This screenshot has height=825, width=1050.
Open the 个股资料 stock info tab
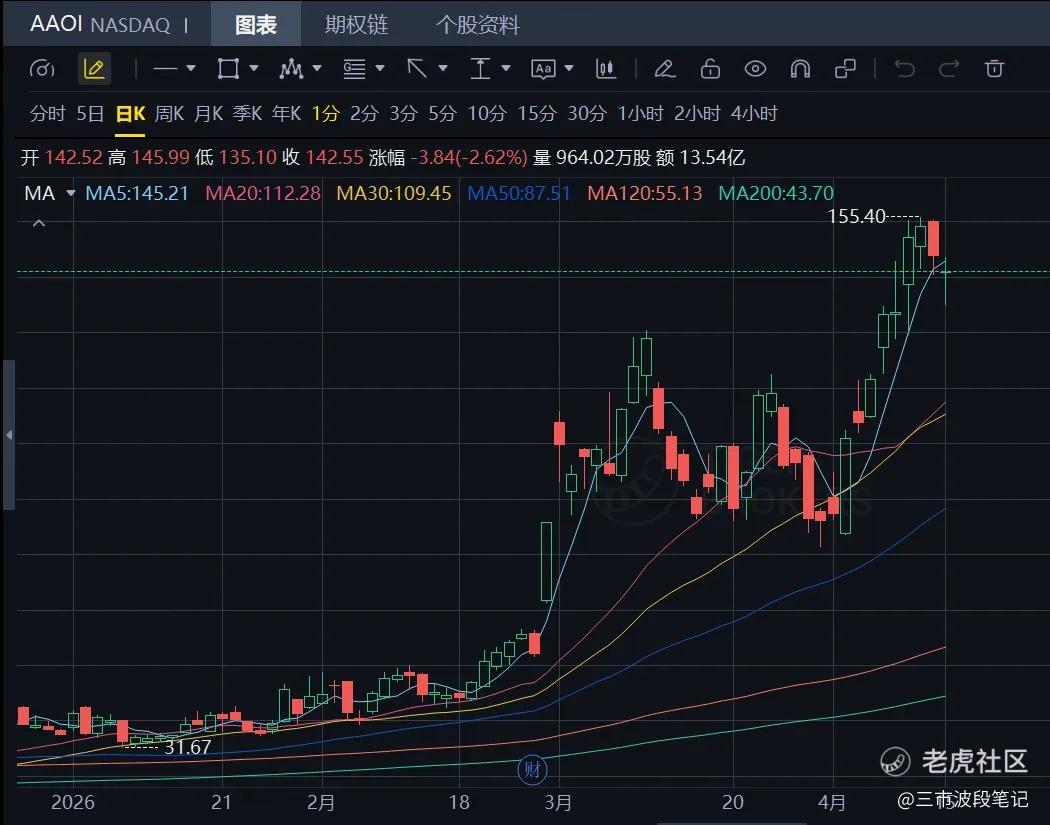pos(477,25)
